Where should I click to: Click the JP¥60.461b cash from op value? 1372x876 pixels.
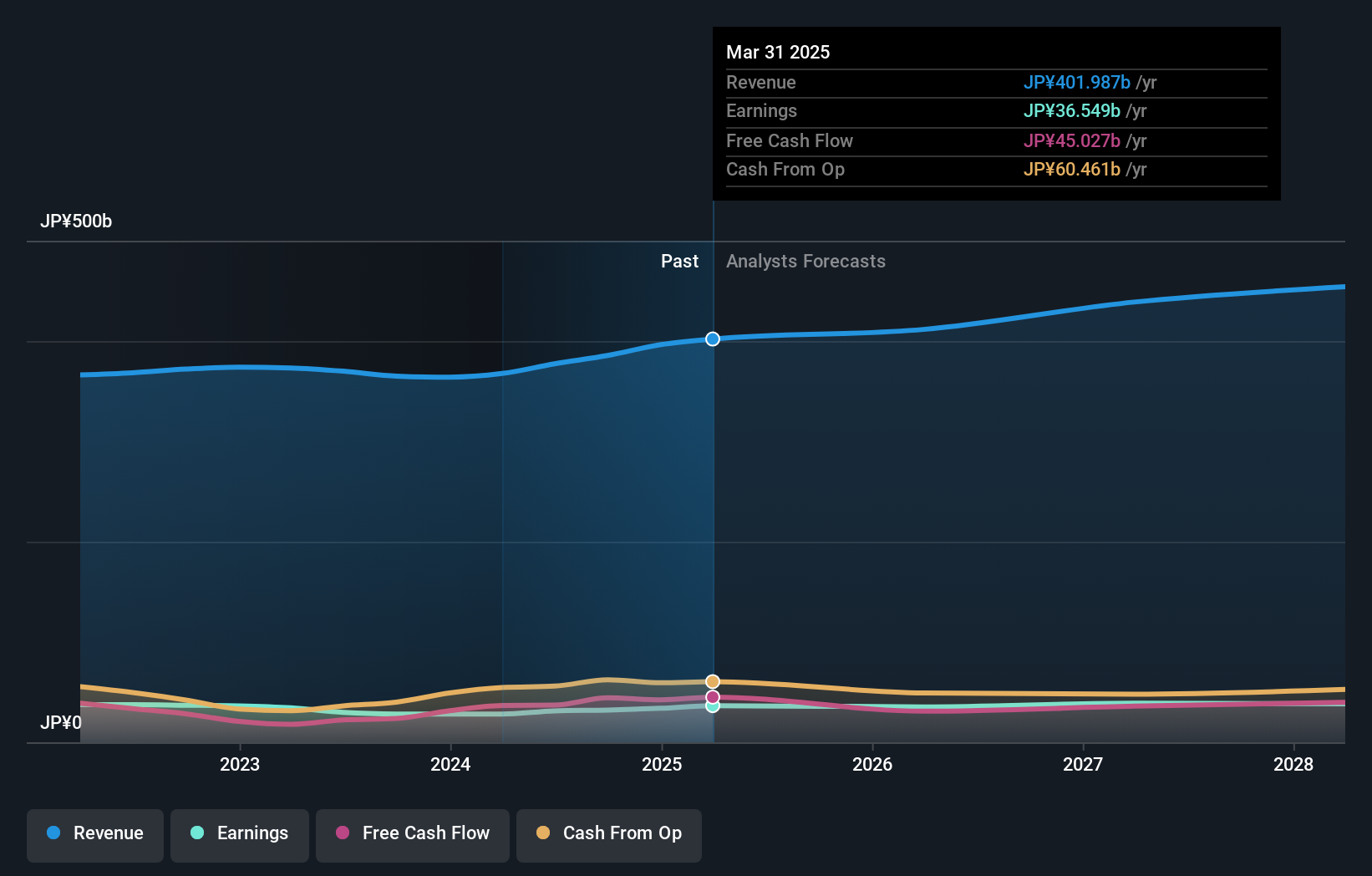(1072, 170)
